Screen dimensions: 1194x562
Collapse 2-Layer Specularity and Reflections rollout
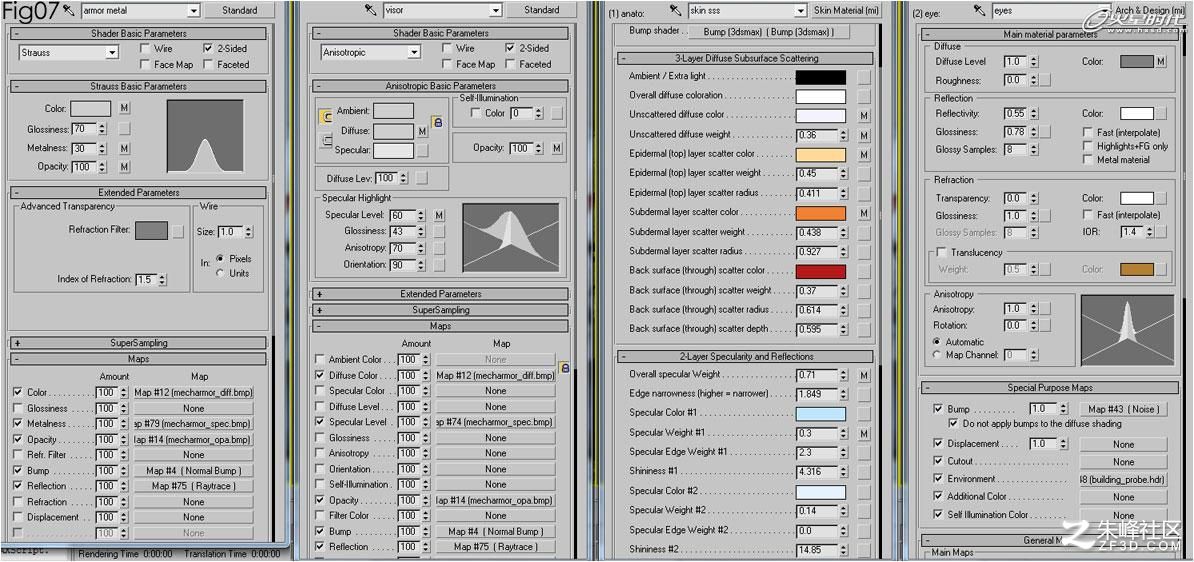click(745, 356)
